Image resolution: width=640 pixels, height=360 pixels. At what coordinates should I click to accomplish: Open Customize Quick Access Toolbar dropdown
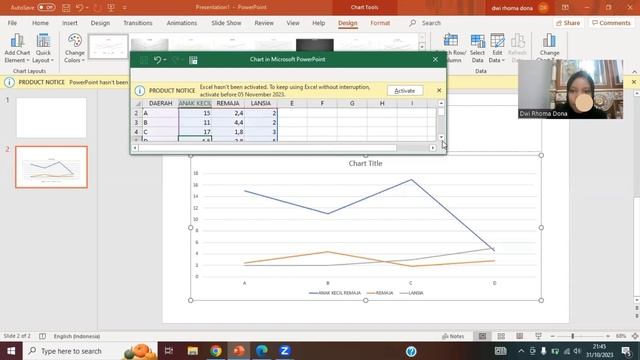pos(124,7)
